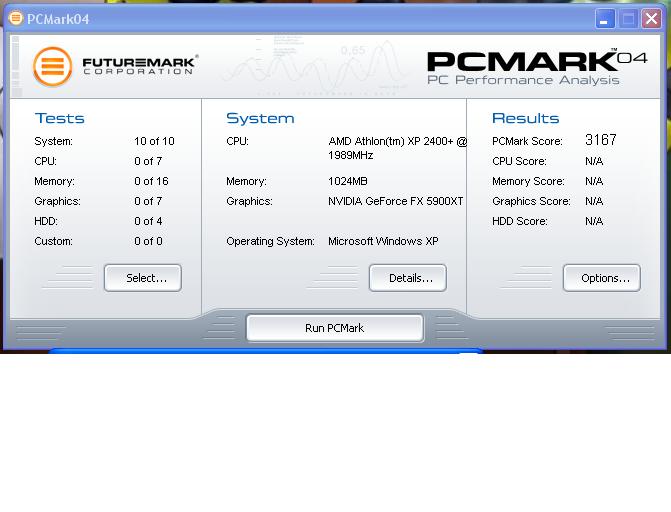Viewport: 671px width, 512px height.
Task: Click the custom tests '0 of 0' value
Action: pyautogui.click(x=148, y=241)
